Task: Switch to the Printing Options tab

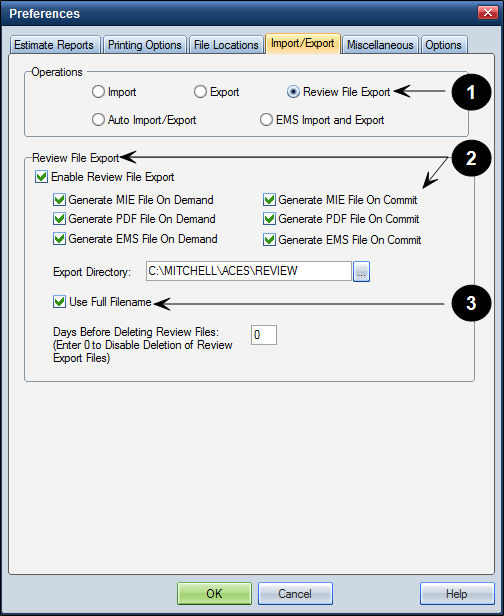Action: point(145,45)
